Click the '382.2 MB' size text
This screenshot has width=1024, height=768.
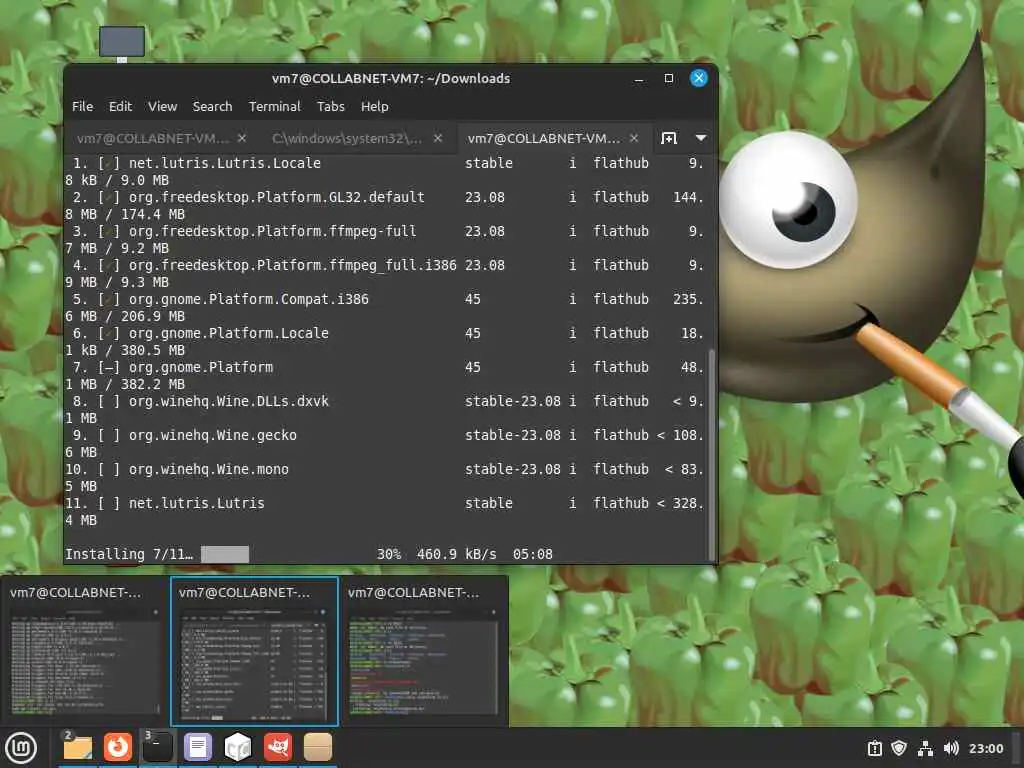click(152, 384)
